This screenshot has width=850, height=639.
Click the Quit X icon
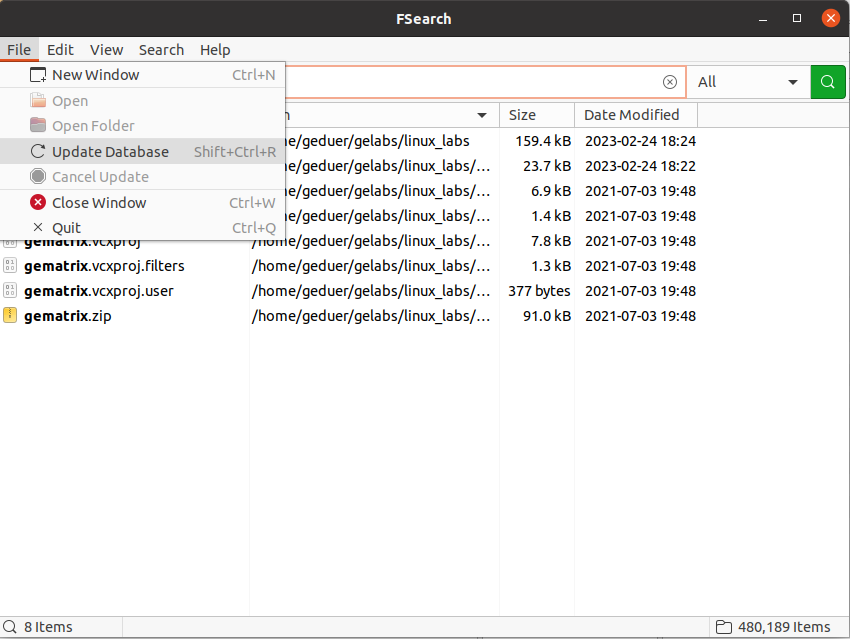click(38, 227)
